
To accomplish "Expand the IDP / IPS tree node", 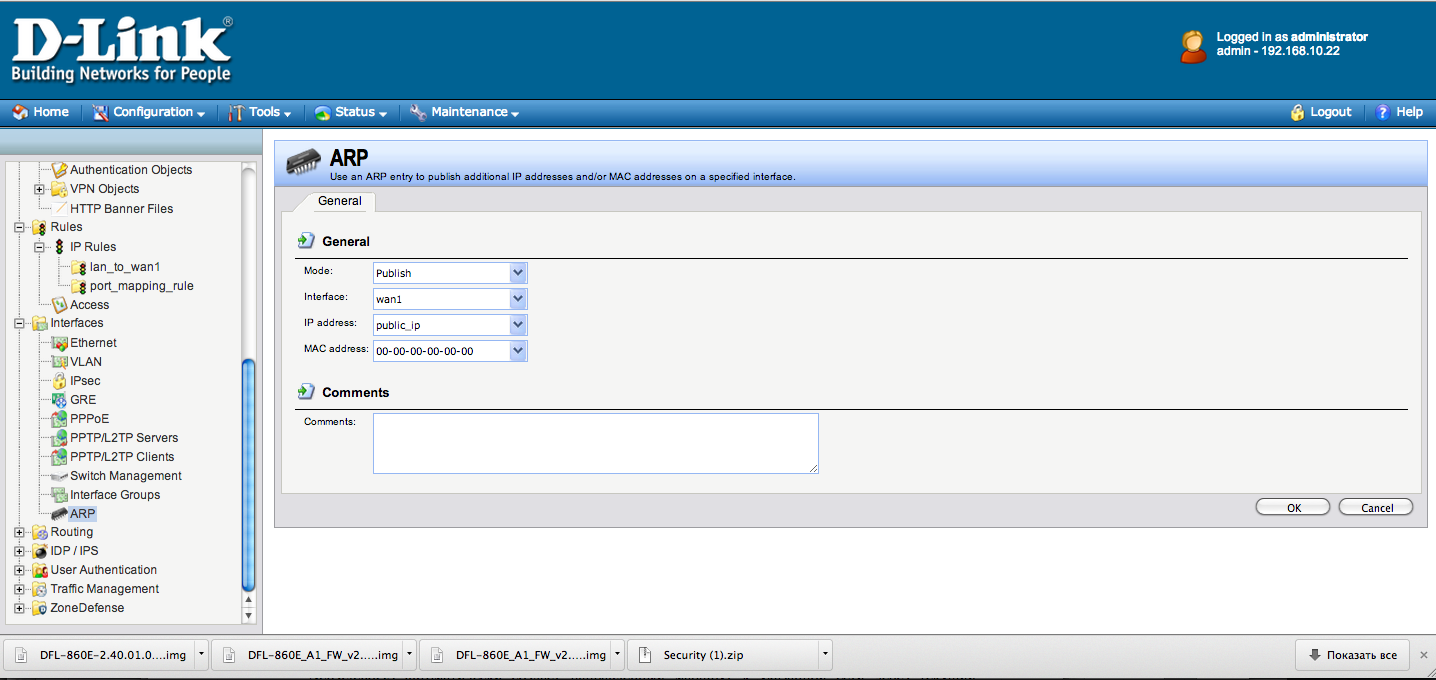I will click(x=19, y=551).
